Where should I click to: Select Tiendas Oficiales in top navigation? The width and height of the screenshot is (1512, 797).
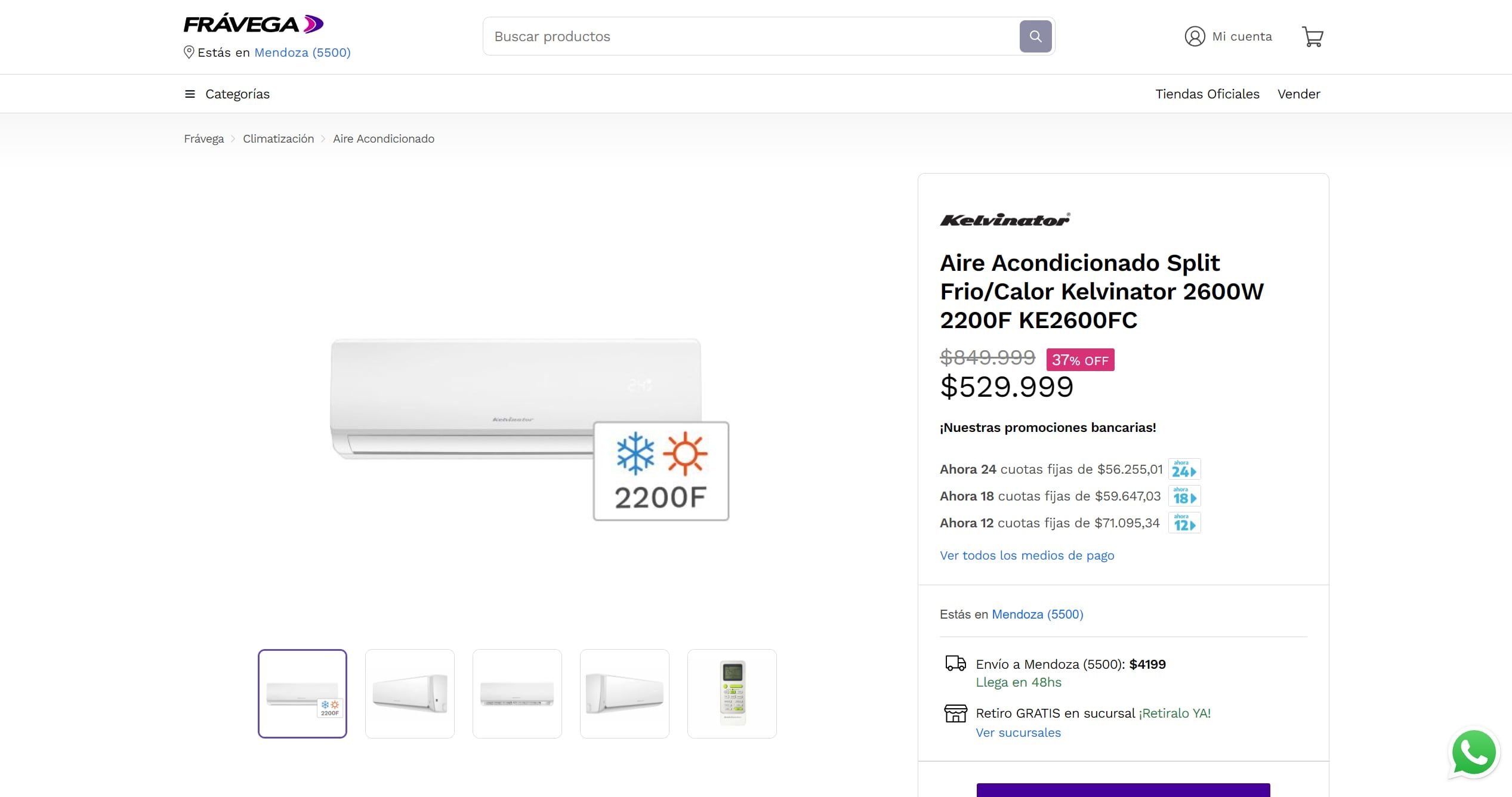click(1207, 94)
